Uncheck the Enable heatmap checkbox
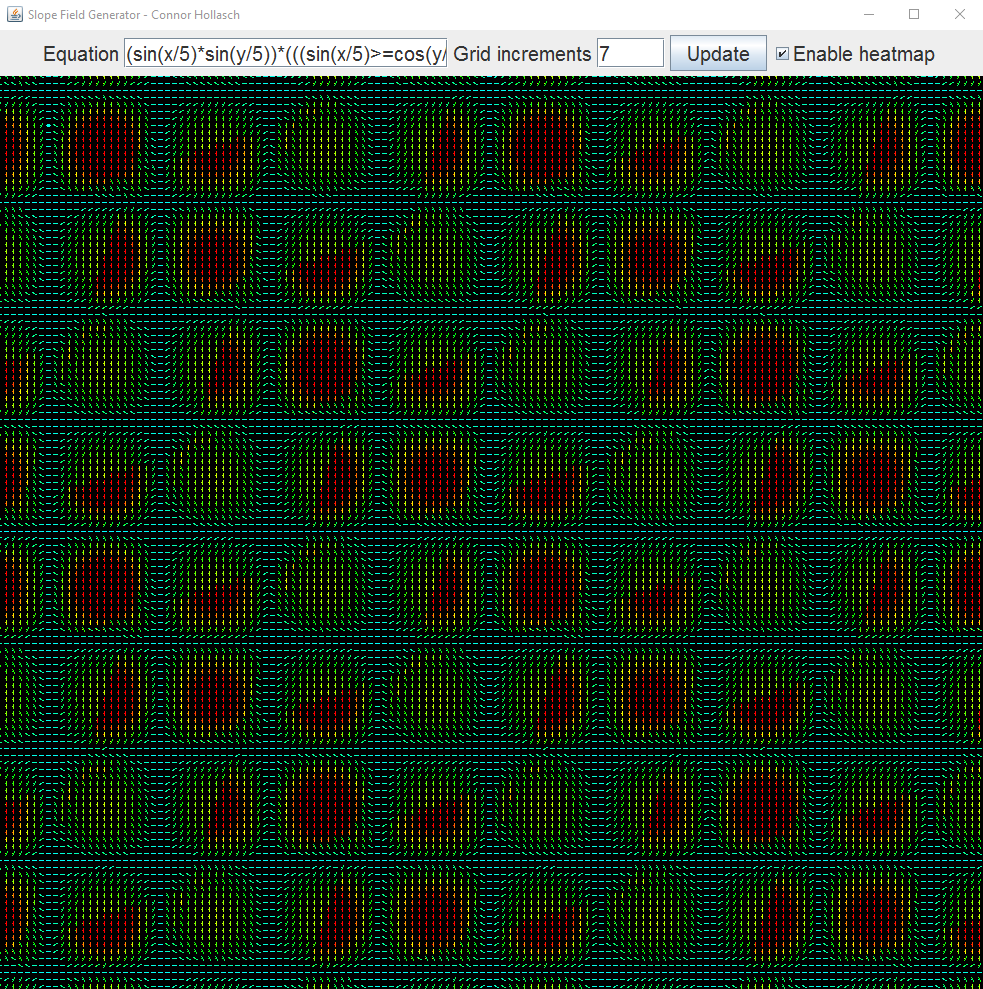 (783, 53)
